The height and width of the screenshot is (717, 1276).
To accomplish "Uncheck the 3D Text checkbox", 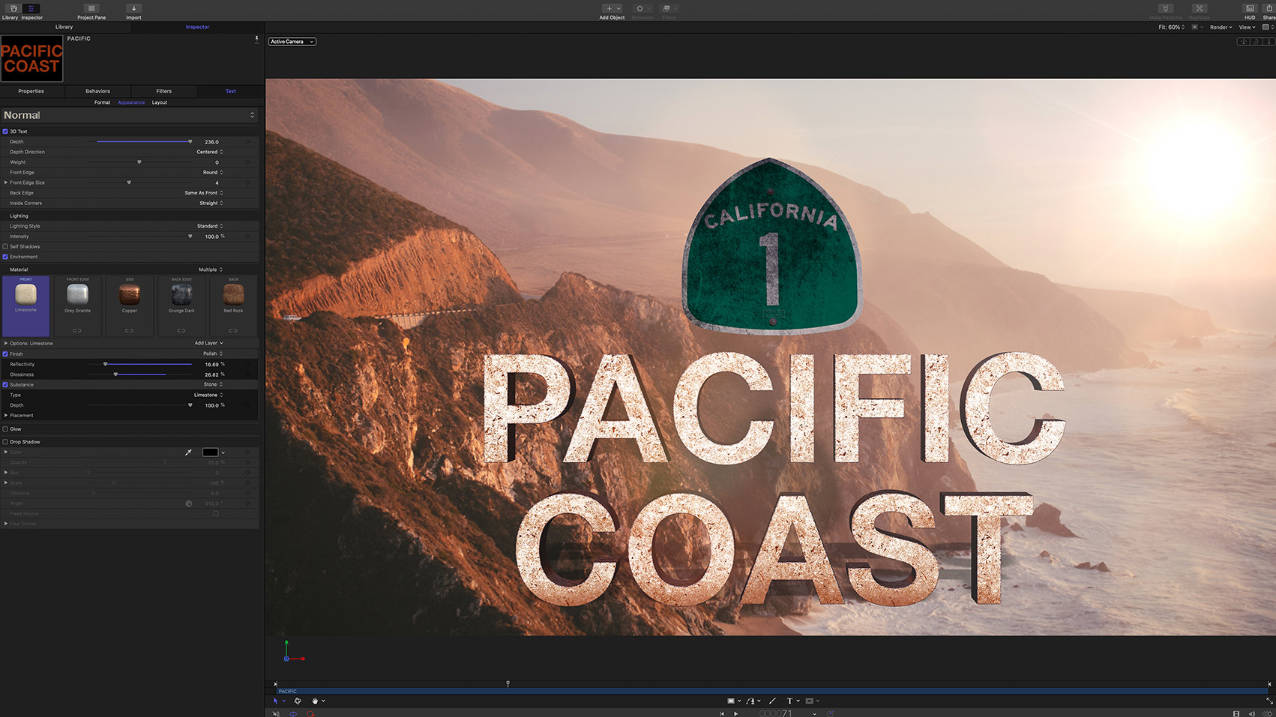I will click(5, 131).
